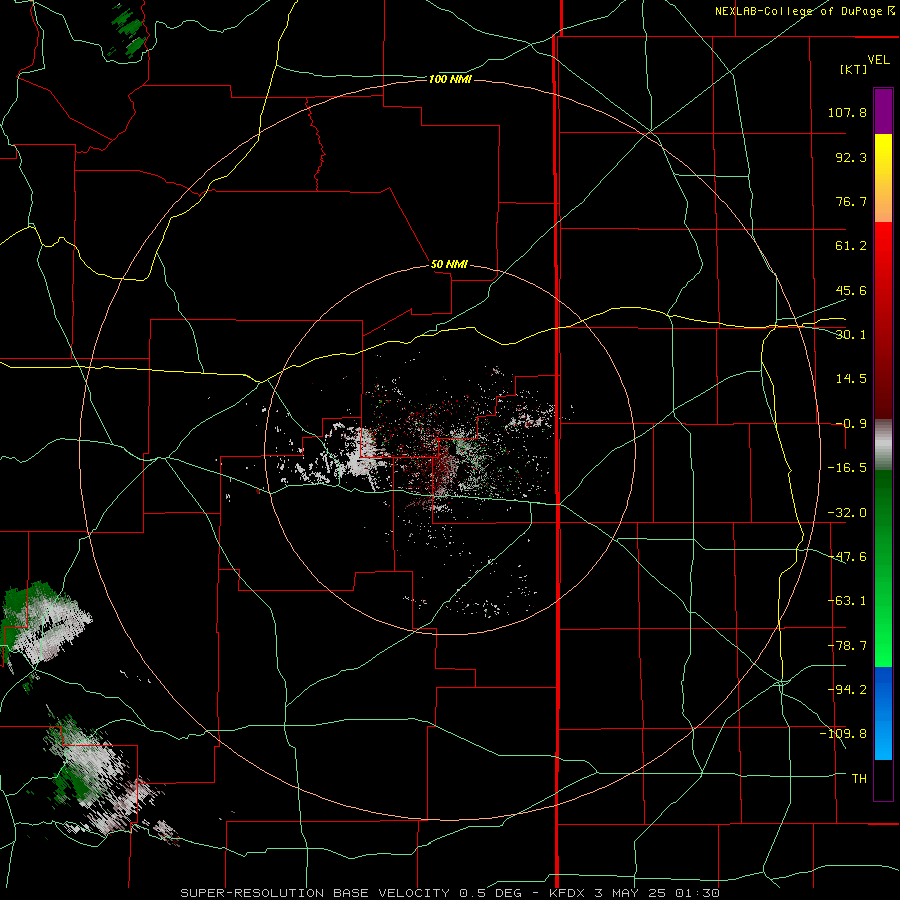The width and height of the screenshot is (900, 900).
Task: Click the 14.5 legend value
Action: coord(851,379)
